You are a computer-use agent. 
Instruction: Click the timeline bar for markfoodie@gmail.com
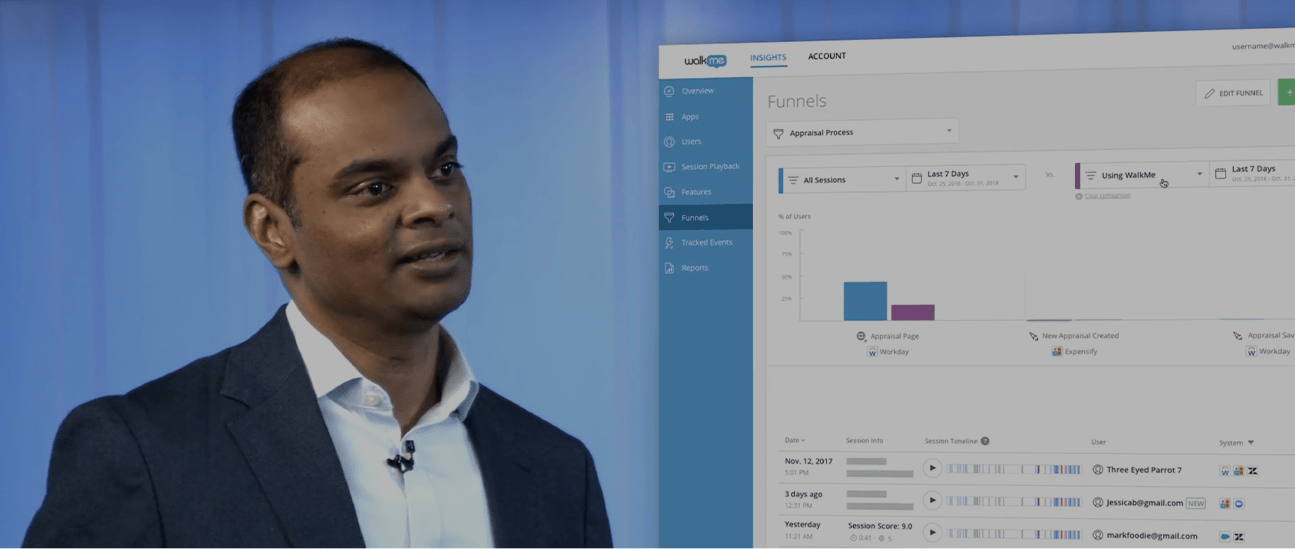click(1014, 536)
